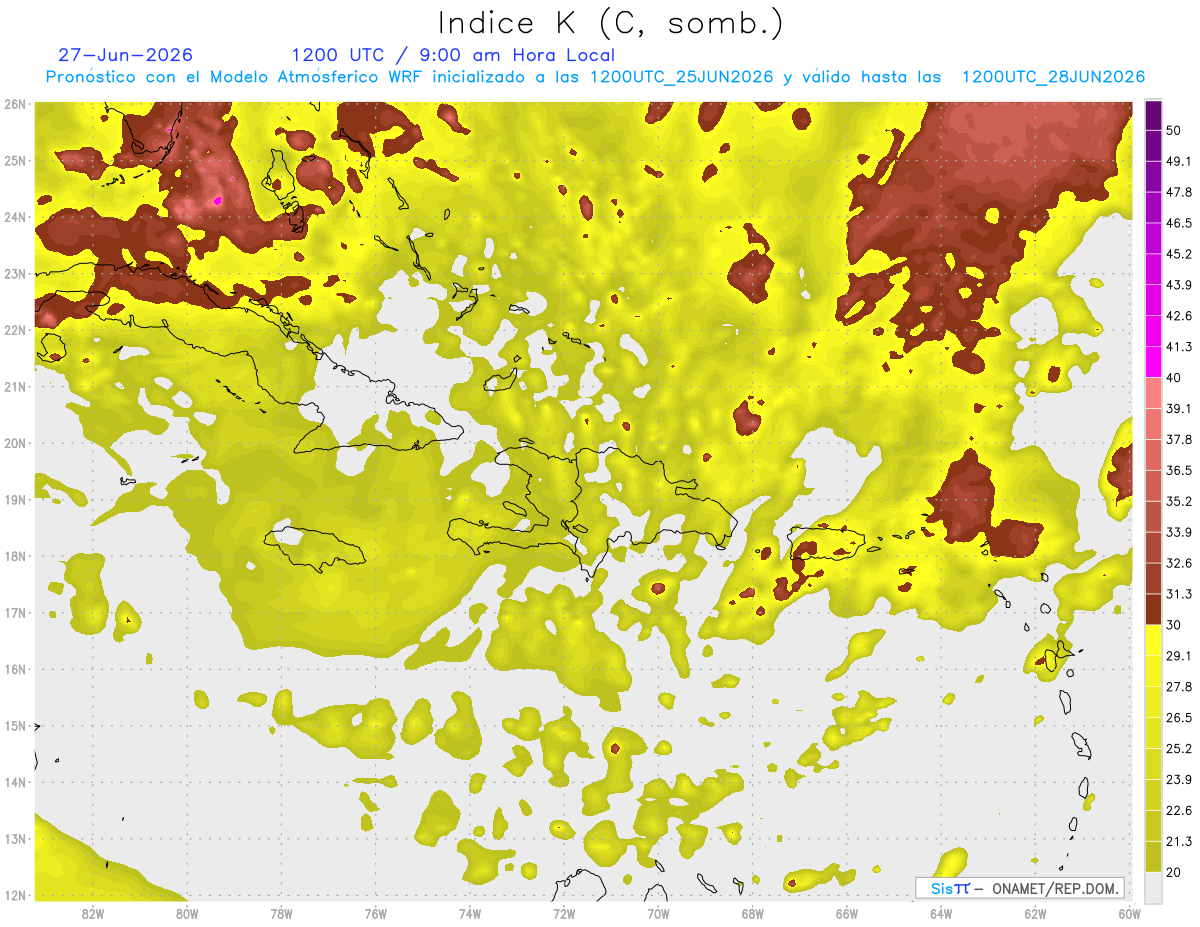Click longitude label 74W
Viewport: 1200px width, 927px height.
point(470,913)
